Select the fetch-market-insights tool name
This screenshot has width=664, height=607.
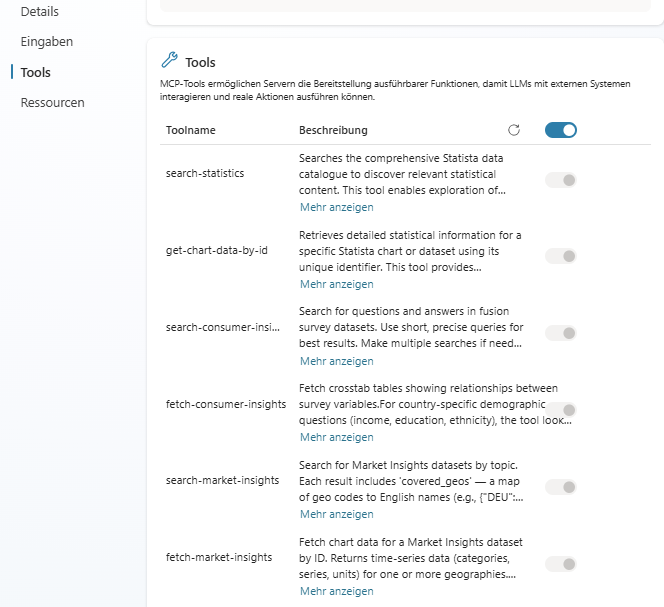(219, 557)
